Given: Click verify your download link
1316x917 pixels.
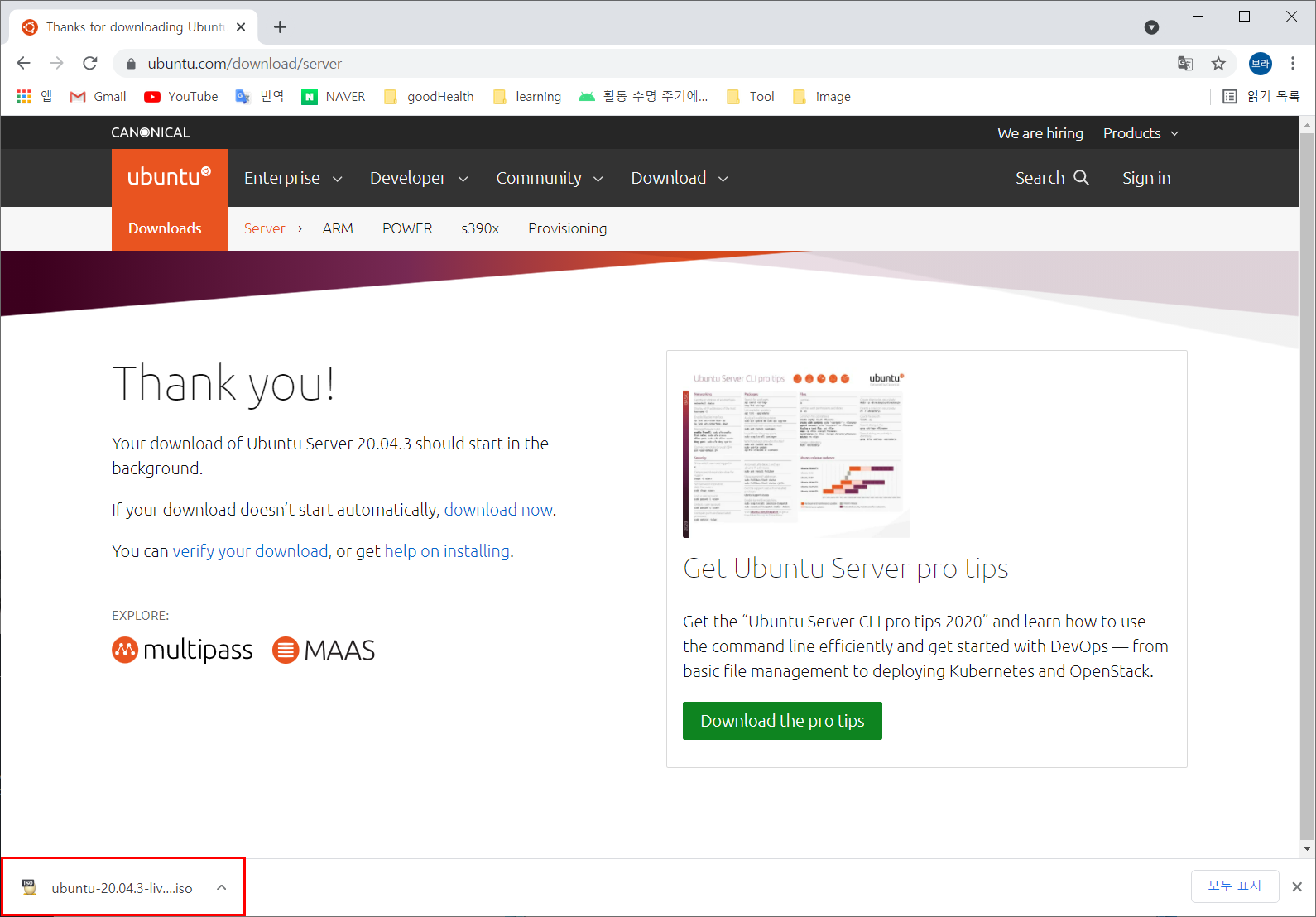Looking at the screenshot, I should (x=250, y=551).
